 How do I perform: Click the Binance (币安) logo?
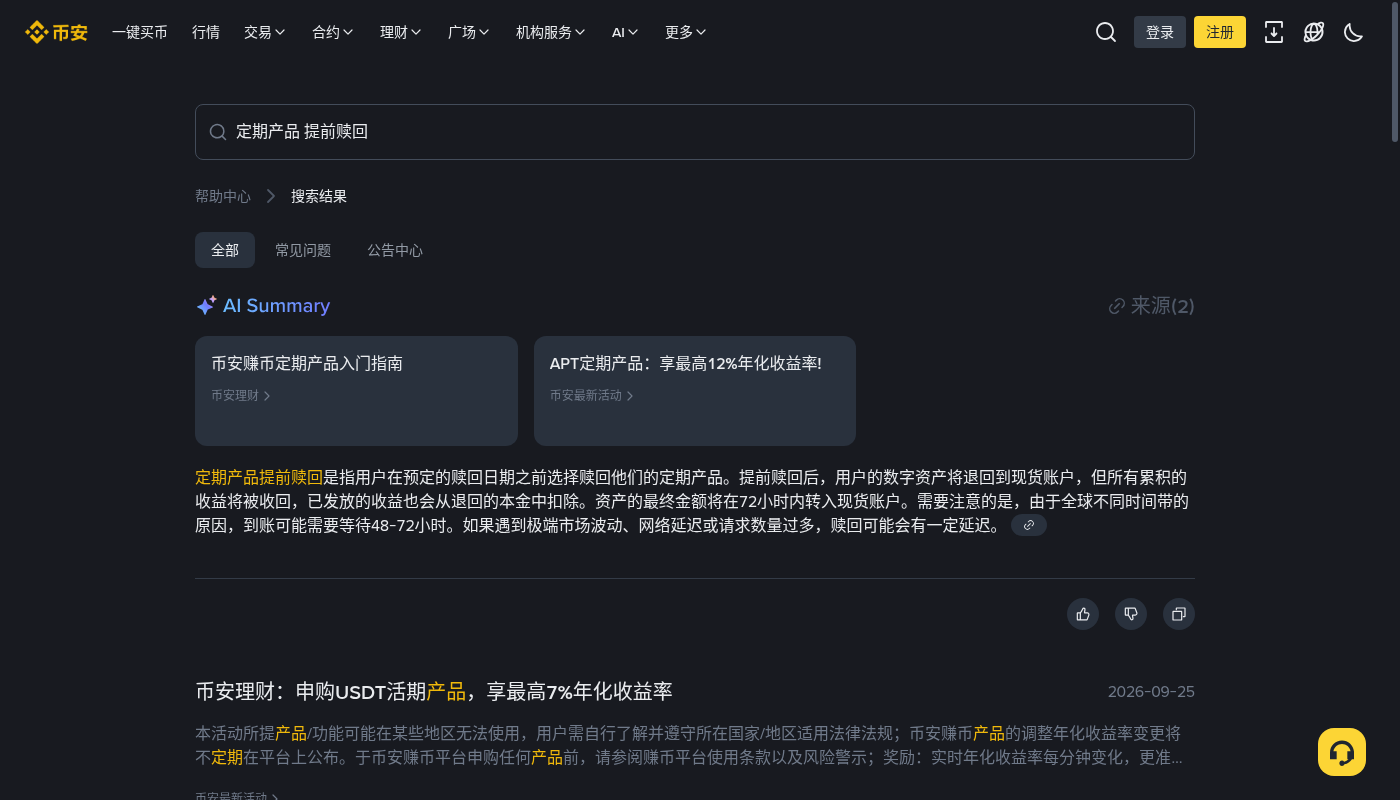point(57,32)
